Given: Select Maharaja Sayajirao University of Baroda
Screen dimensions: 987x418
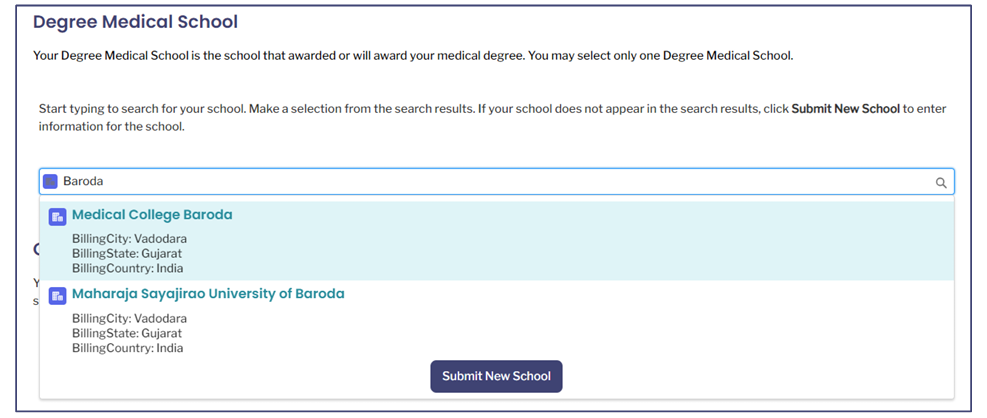Looking at the screenshot, I should [x=208, y=294].
